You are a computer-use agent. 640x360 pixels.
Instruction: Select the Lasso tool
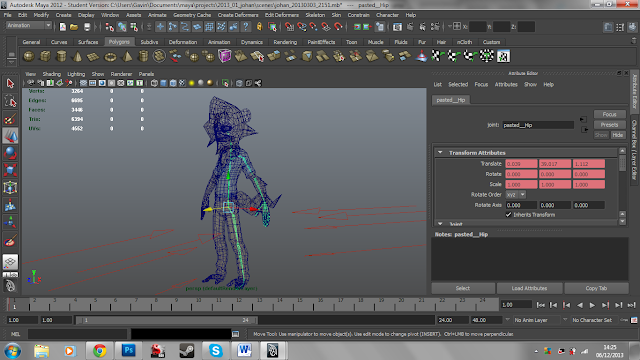[10, 101]
